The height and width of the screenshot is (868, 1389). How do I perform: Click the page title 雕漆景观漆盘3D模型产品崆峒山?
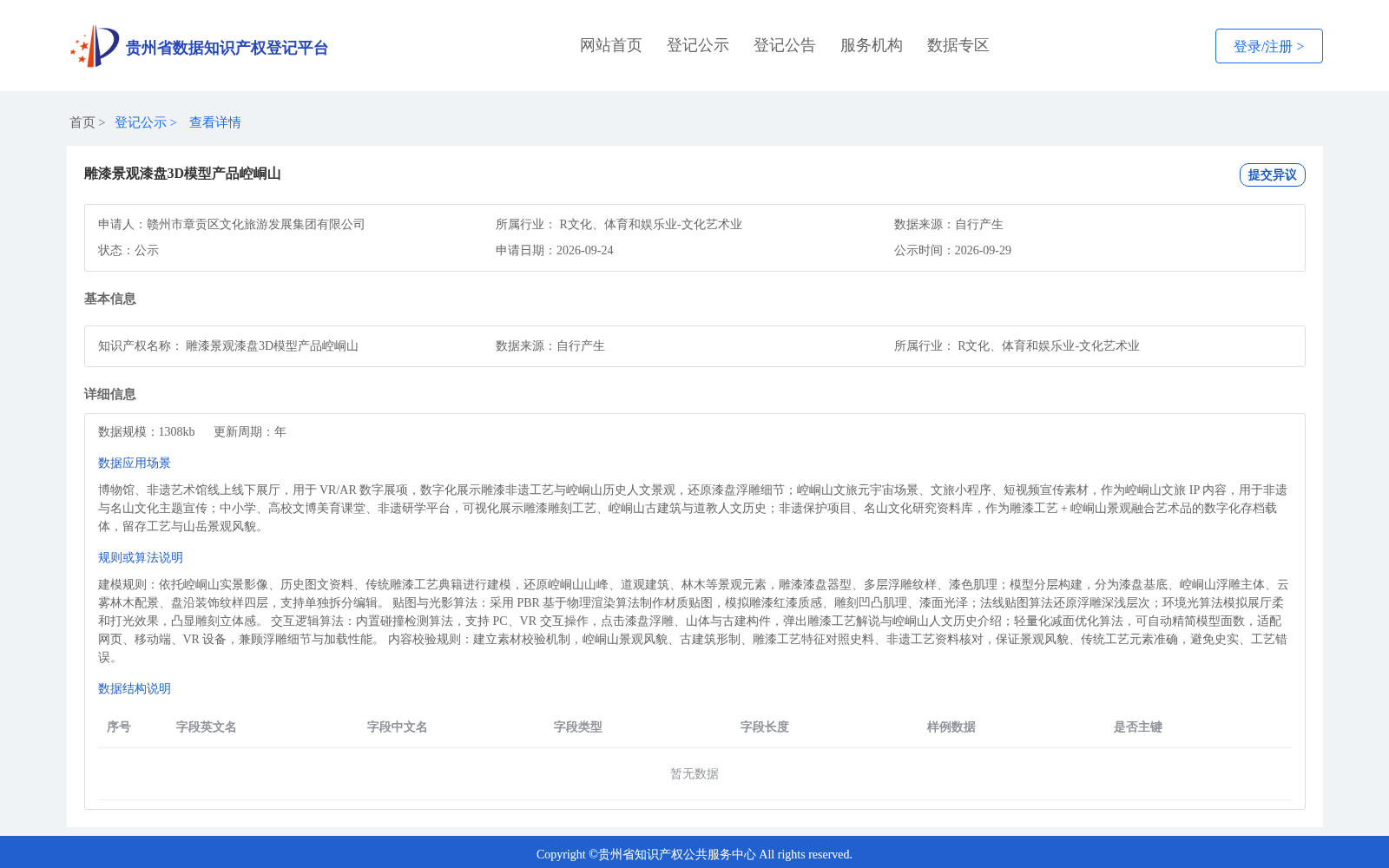[182, 174]
